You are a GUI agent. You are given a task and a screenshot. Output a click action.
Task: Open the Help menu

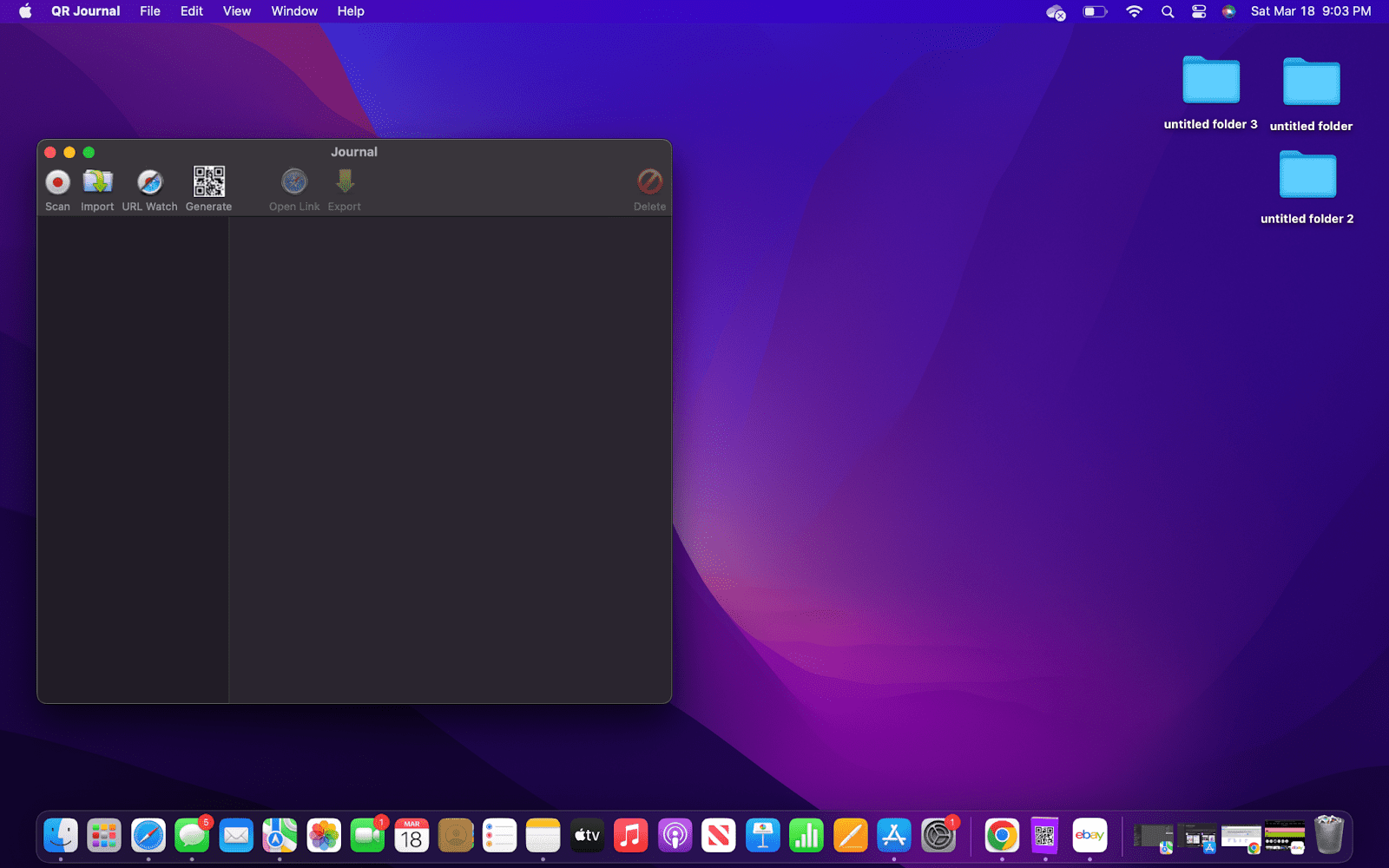[351, 11]
